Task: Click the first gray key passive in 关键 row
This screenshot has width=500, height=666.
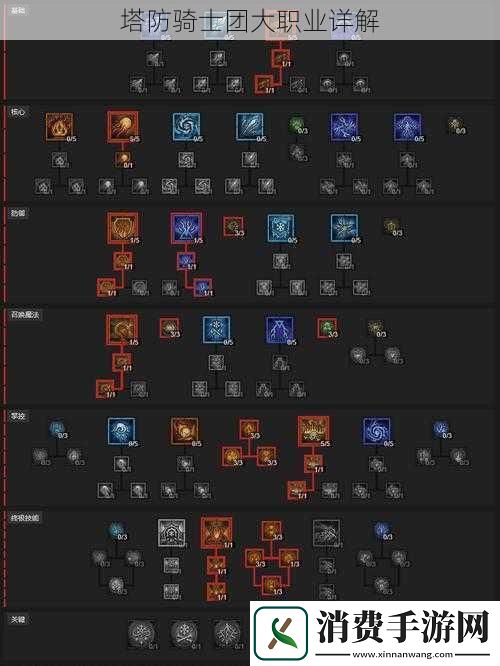Action: 141,634
